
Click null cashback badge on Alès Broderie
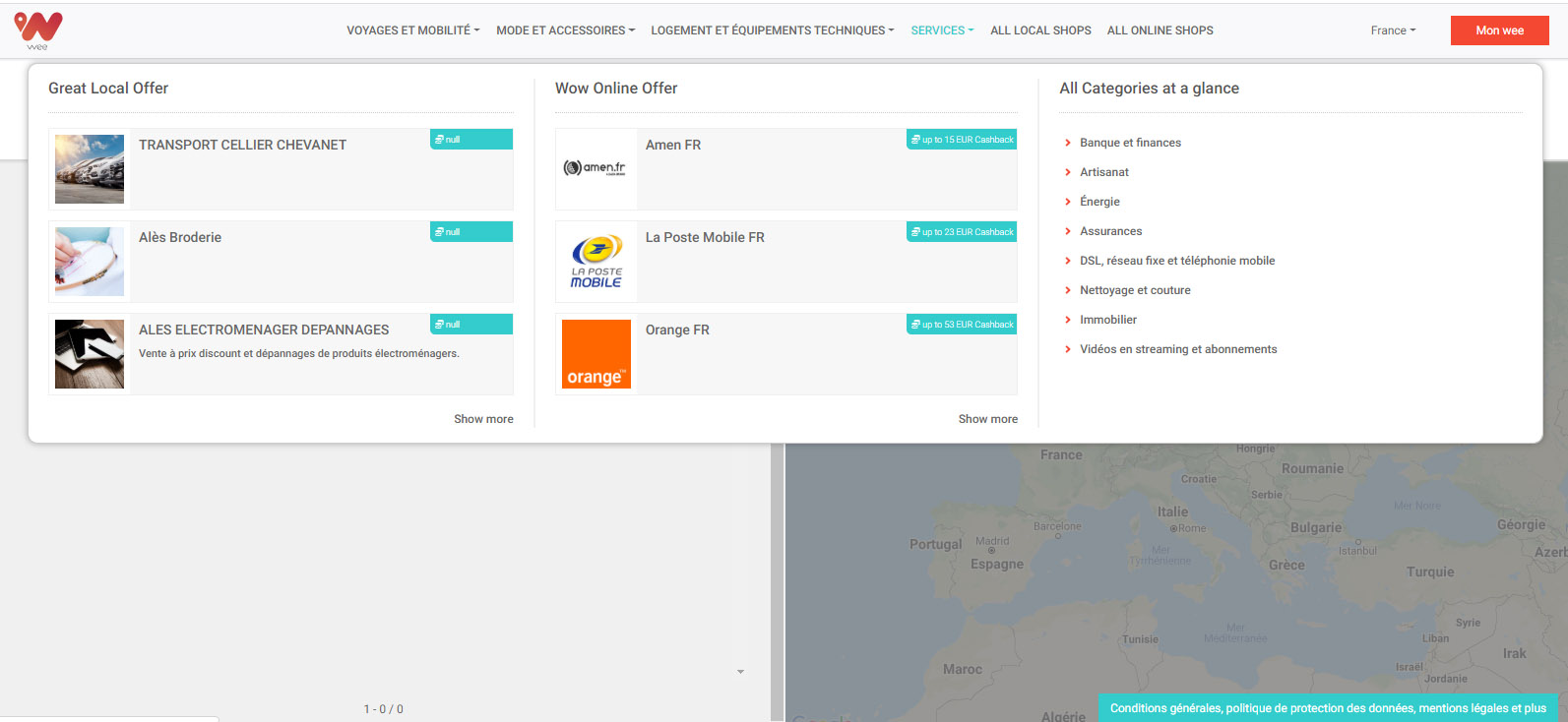[471, 232]
